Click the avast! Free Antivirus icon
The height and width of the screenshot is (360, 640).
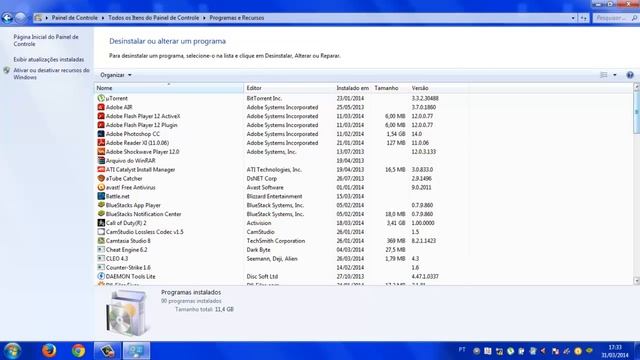(x=101, y=187)
